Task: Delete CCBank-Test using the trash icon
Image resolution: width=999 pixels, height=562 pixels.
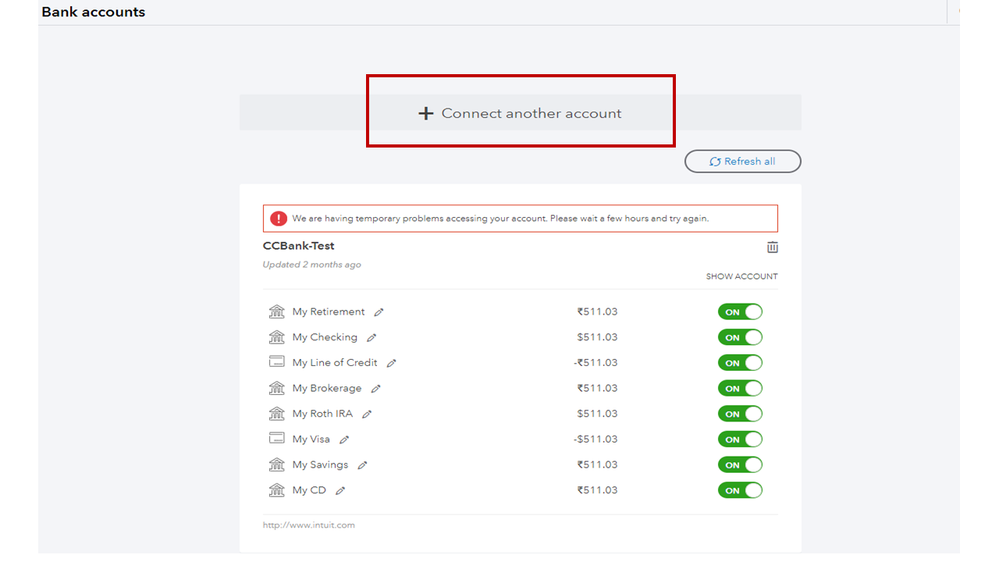Action: (772, 247)
